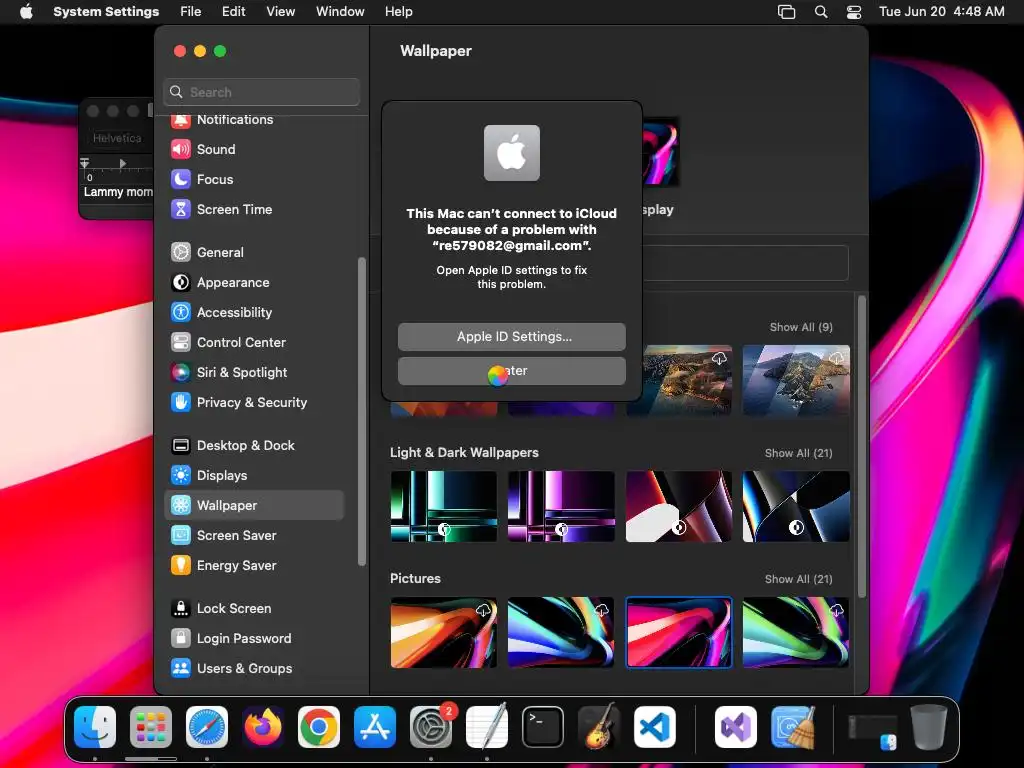1024x768 pixels.
Task: Click the Screen Time hourglass icon
Action: tap(181, 210)
